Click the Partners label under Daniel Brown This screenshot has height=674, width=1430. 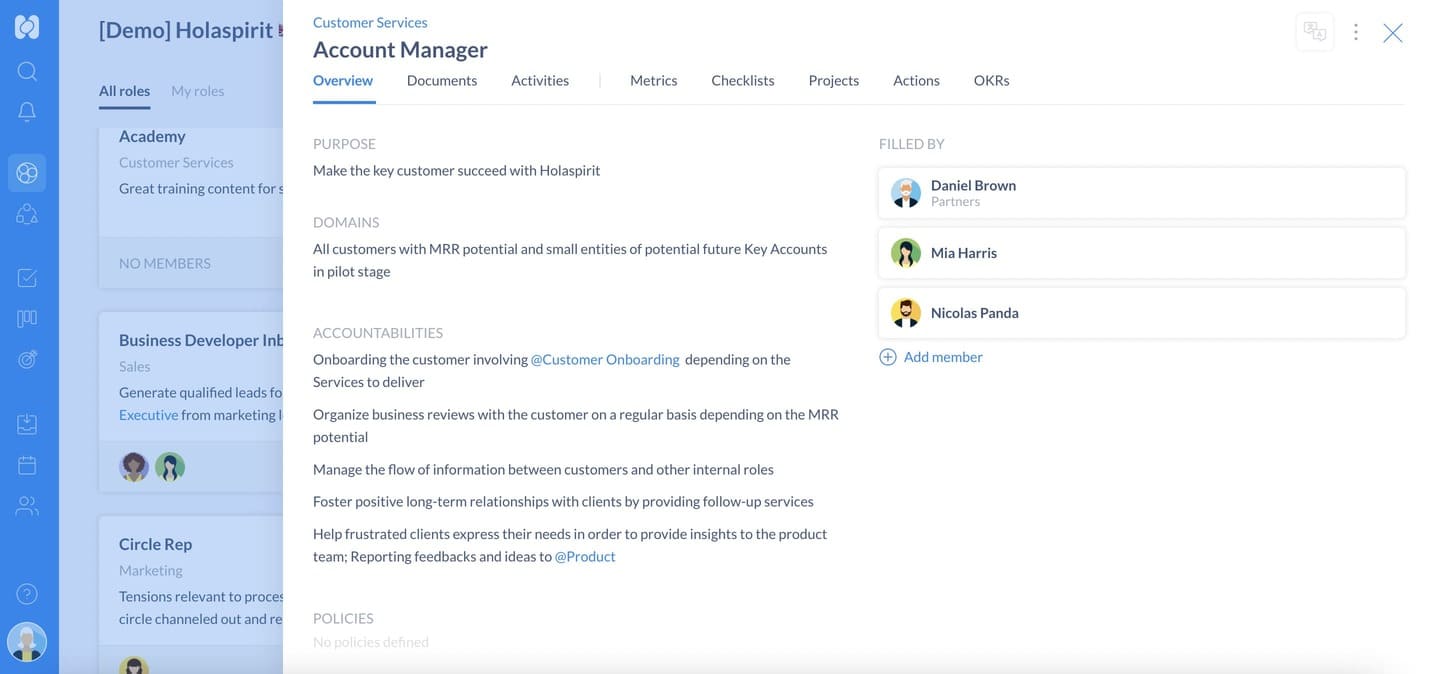click(955, 201)
